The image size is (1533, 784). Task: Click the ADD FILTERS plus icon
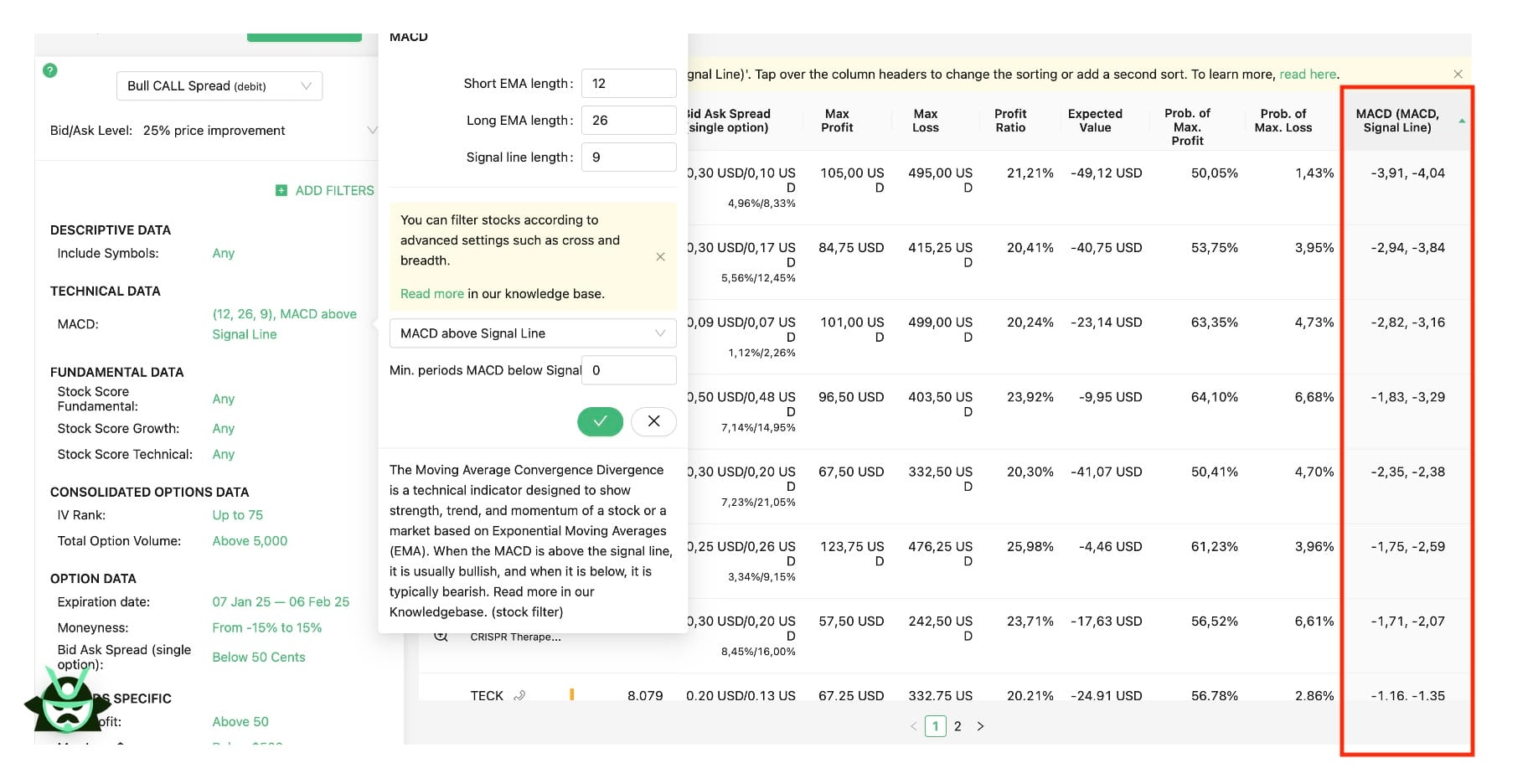point(281,191)
